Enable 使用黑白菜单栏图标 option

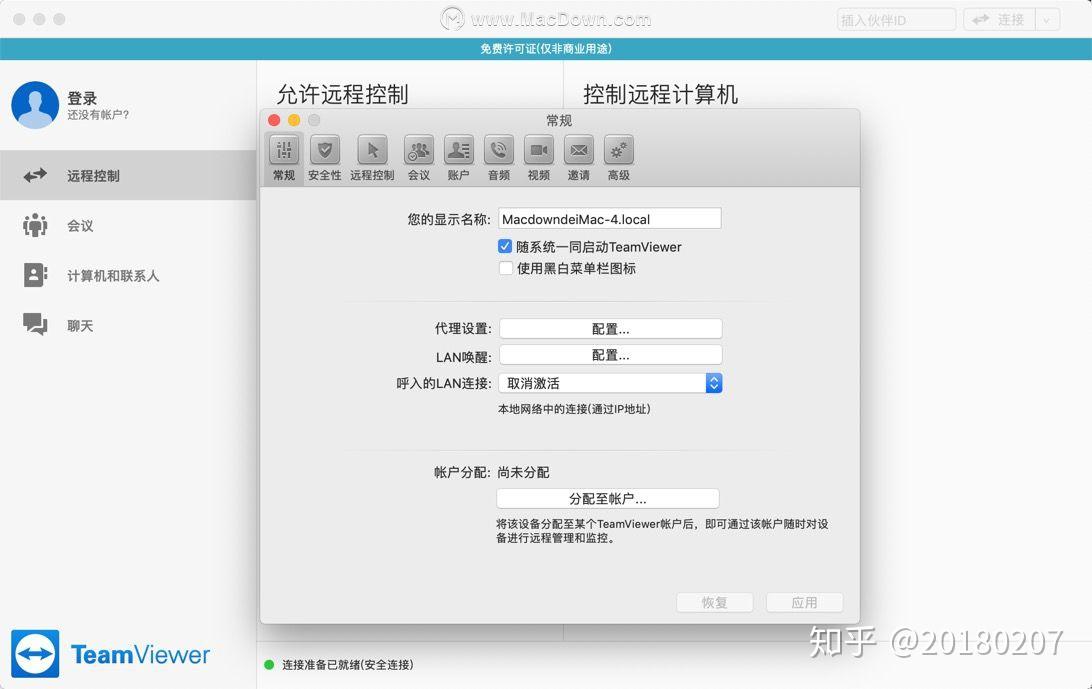(506, 268)
